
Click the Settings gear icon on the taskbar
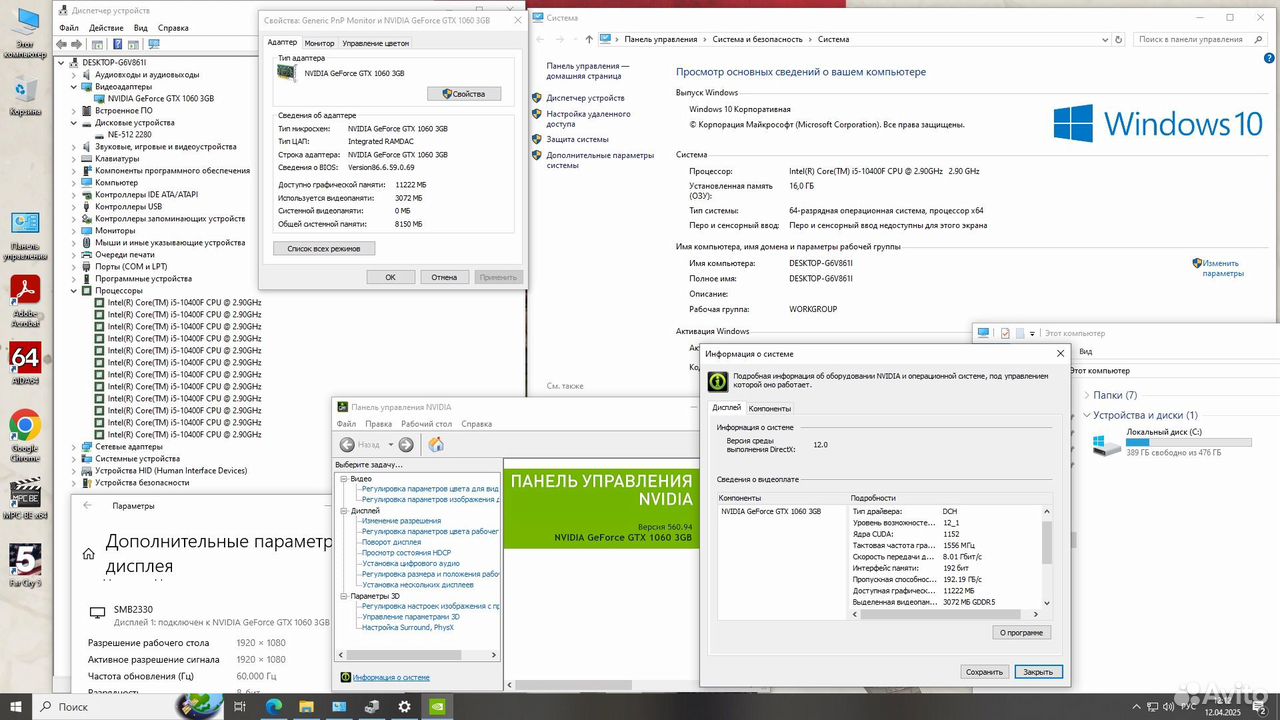tap(404, 706)
